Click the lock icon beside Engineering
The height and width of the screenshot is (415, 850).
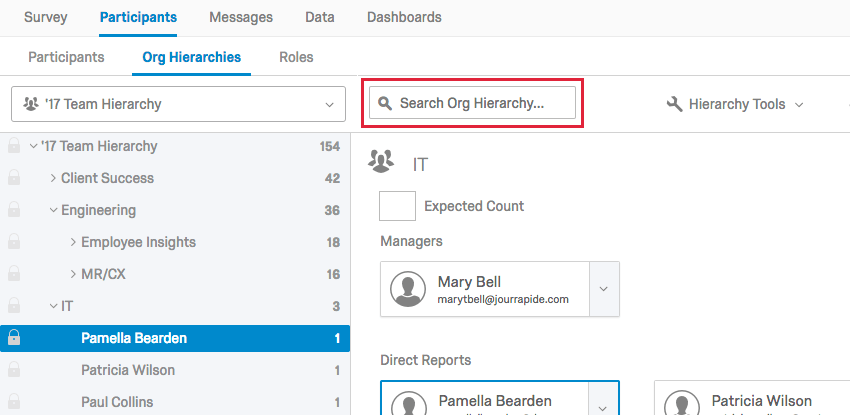tap(14, 211)
